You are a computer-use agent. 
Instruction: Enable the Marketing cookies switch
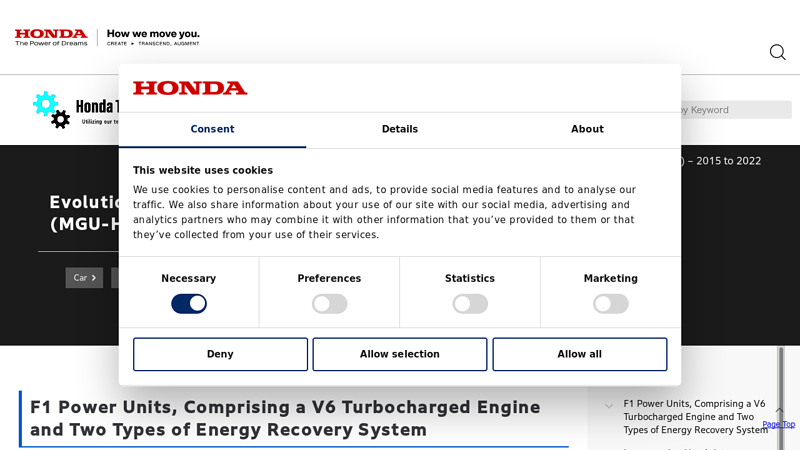click(611, 304)
